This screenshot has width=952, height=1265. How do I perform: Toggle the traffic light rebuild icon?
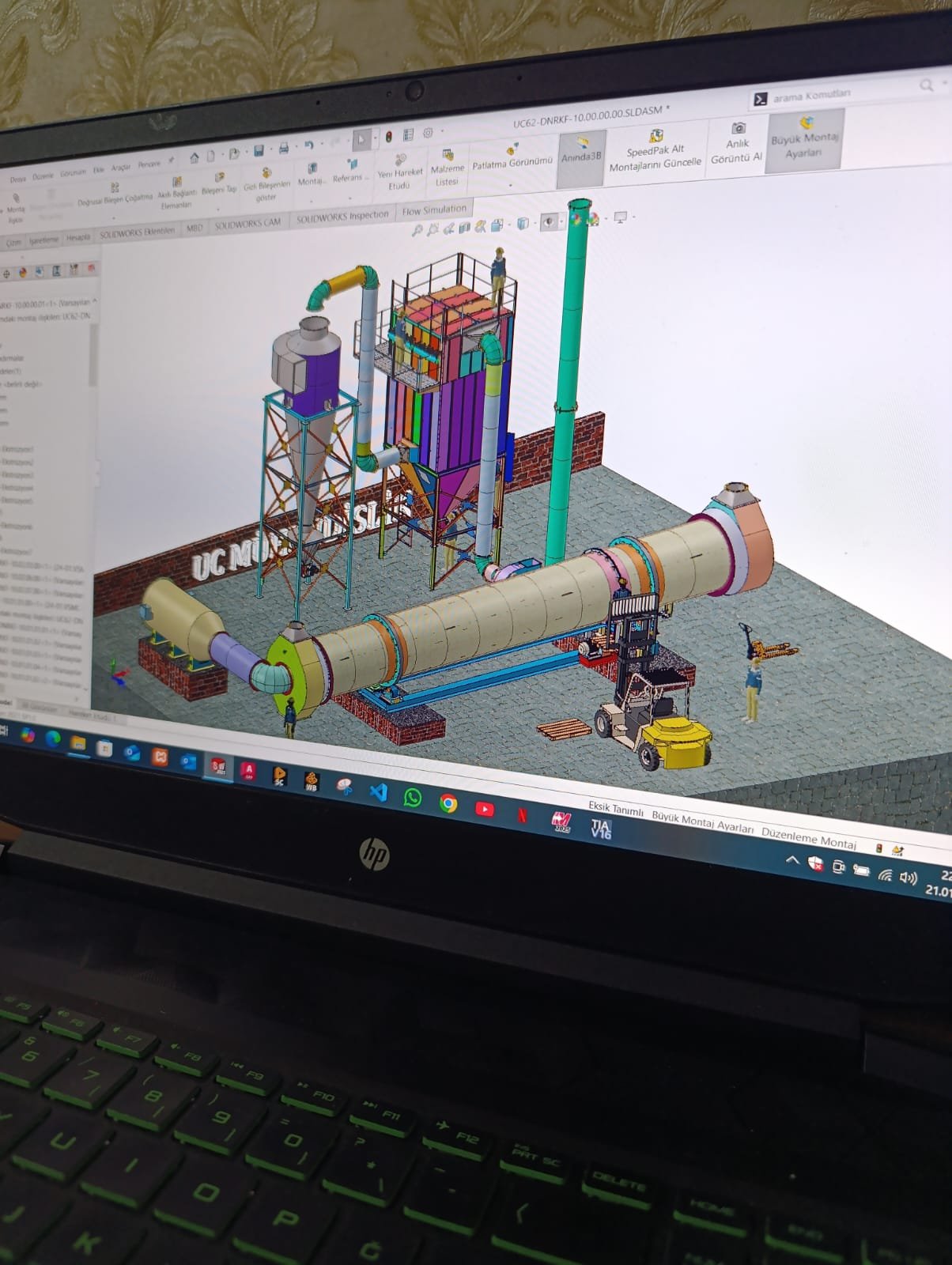[x=388, y=137]
